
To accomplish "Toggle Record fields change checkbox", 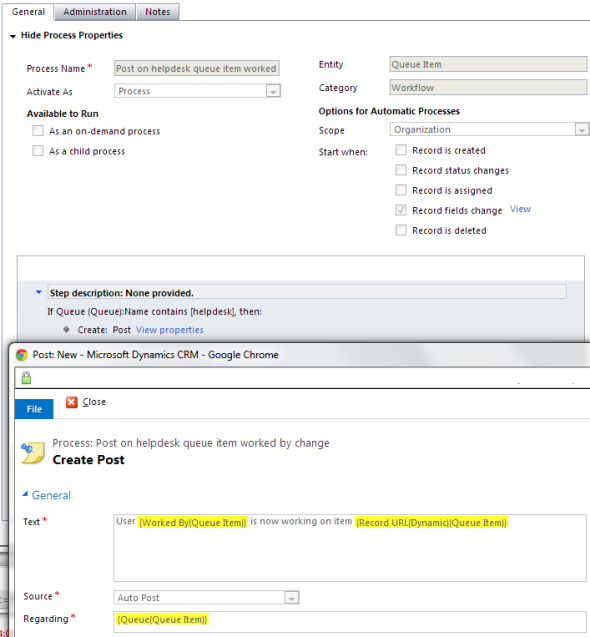I will pyautogui.click(x=401, y=210).
